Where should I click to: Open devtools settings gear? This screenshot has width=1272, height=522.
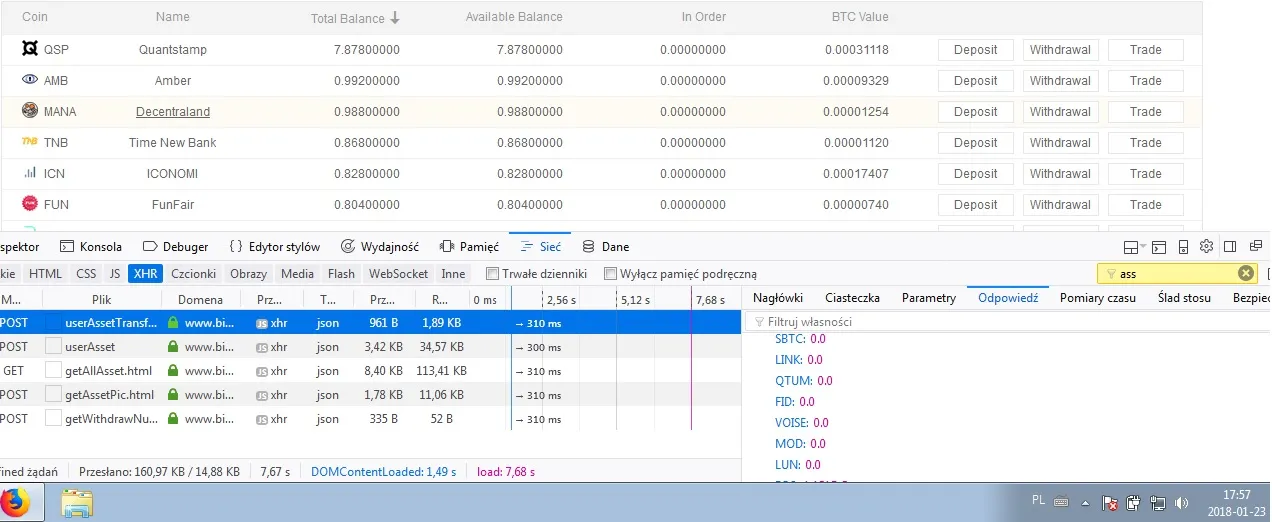(1206, 246)
